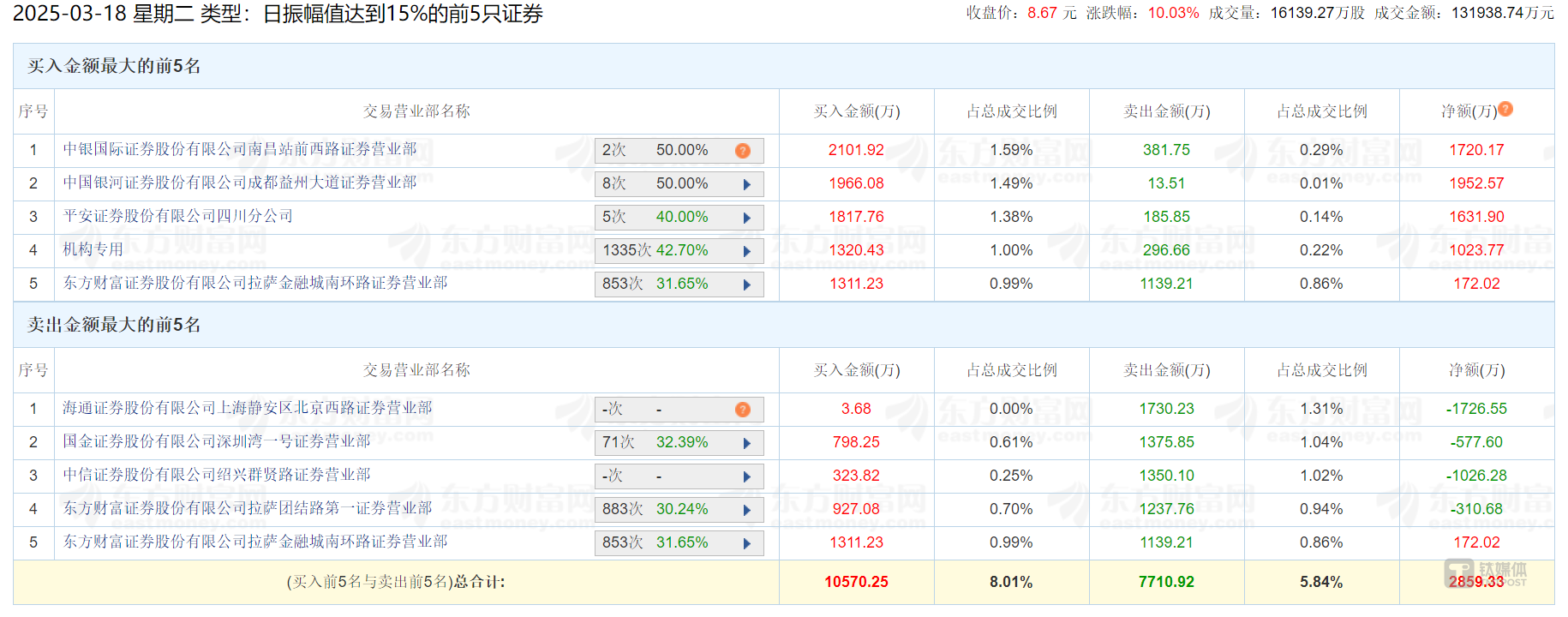
Task: Click arrow in buy-list 东方财富拉萨金融城南环路 row
Action: coord(747,285)
